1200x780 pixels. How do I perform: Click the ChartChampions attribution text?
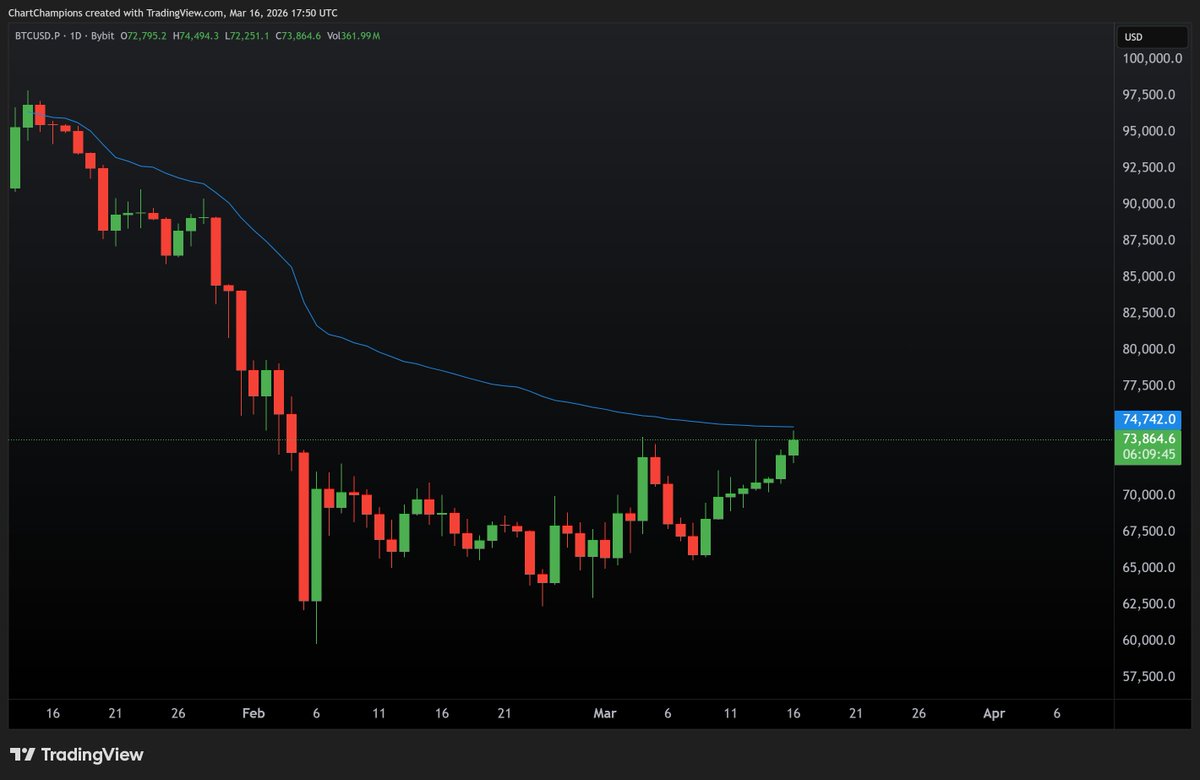point(174,12)
